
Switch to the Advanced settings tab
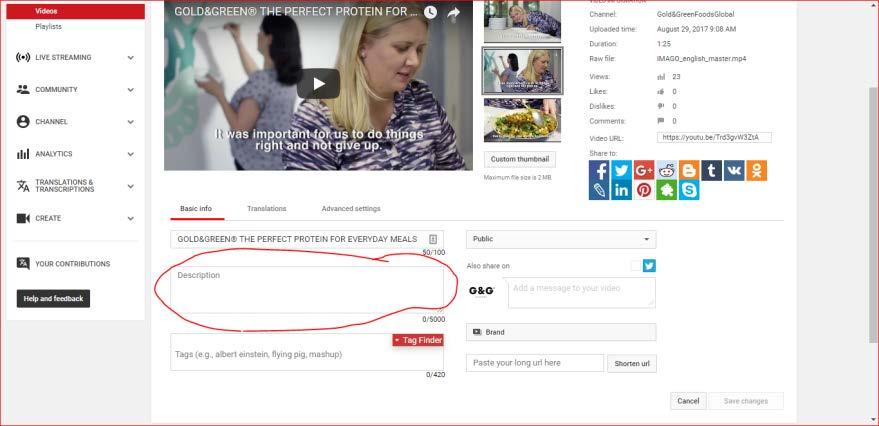(x=351, y=209)
